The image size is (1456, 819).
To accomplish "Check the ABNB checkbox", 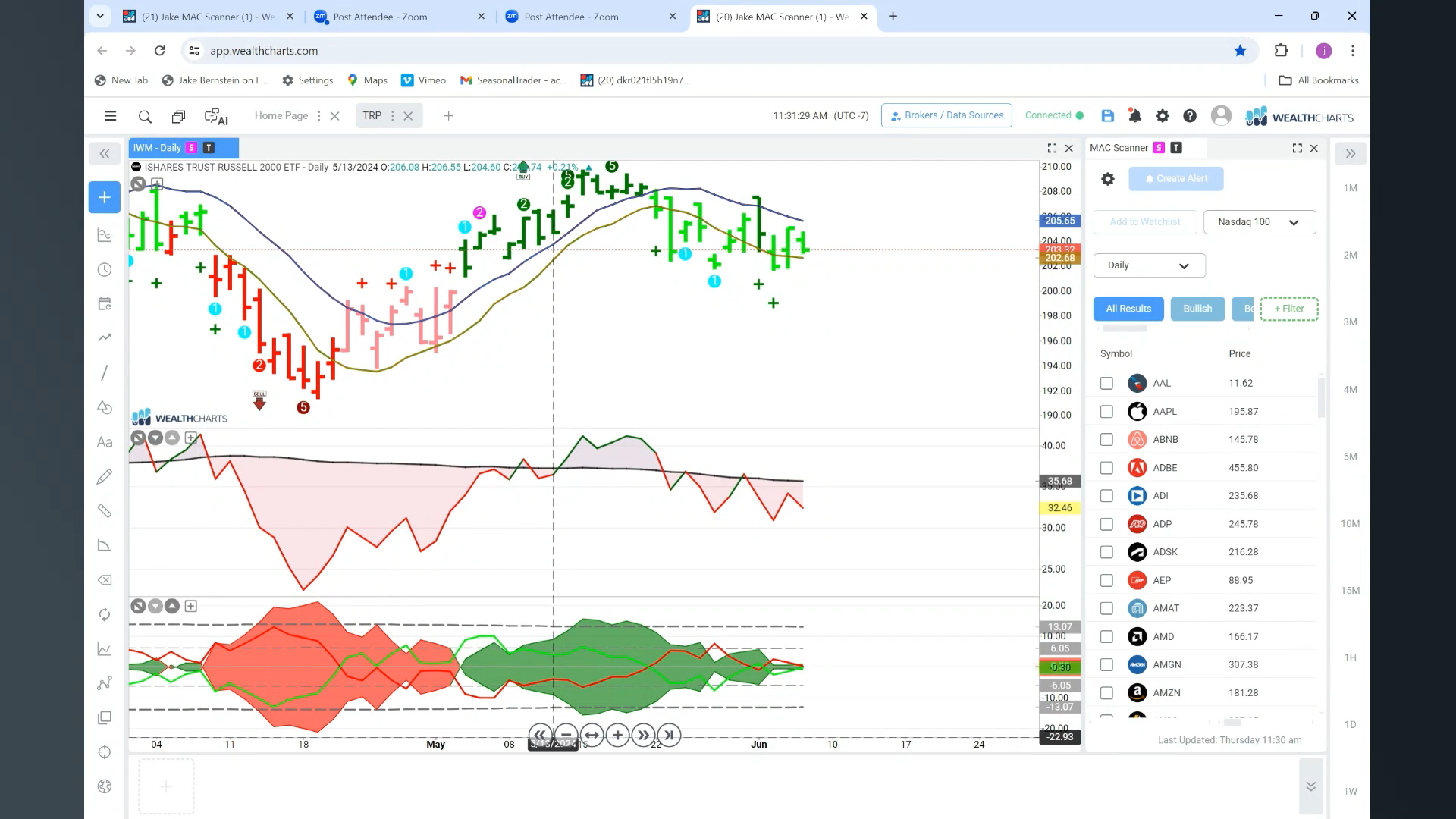I will tap(1106, 440).
